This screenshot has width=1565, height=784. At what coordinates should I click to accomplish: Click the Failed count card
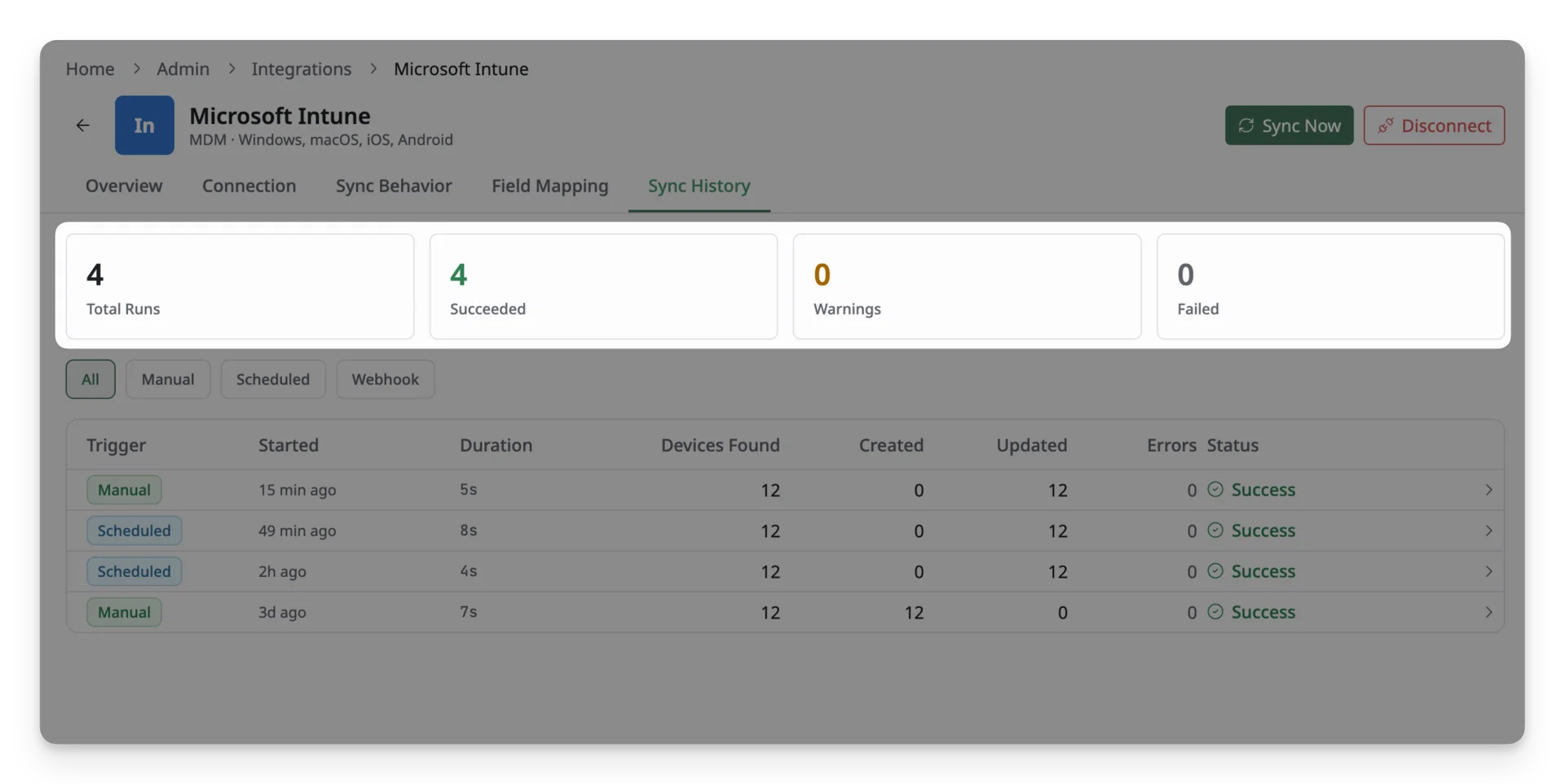coord(1331,287)
